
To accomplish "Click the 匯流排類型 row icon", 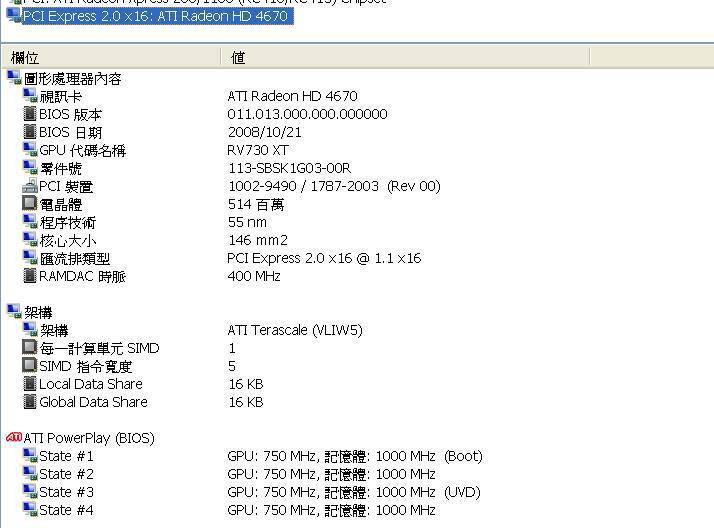I will pos(30,258).
